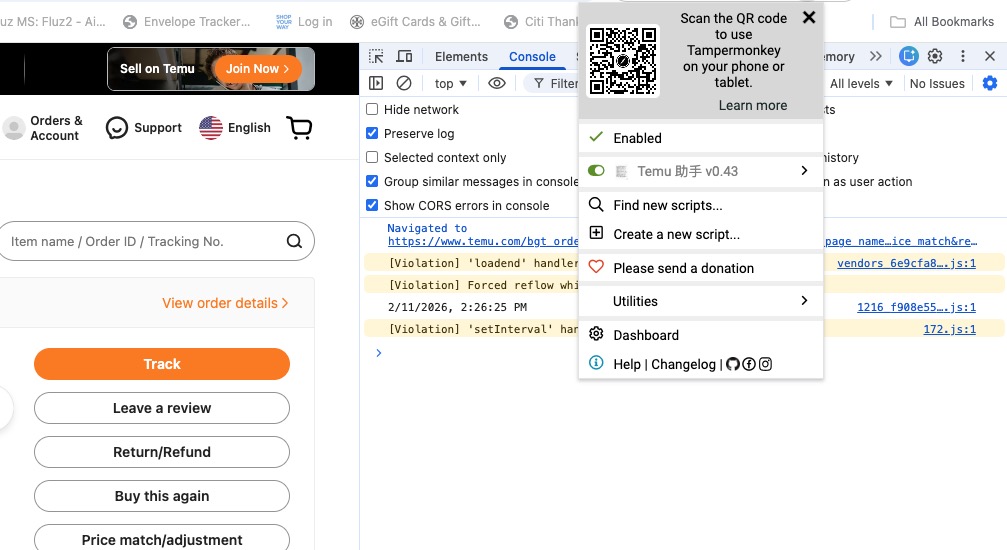The width and height of the screenshot is (1007, 550).
Task: Select Create a new script menu item
Action: pyautogui.click(x=676, y=234)
